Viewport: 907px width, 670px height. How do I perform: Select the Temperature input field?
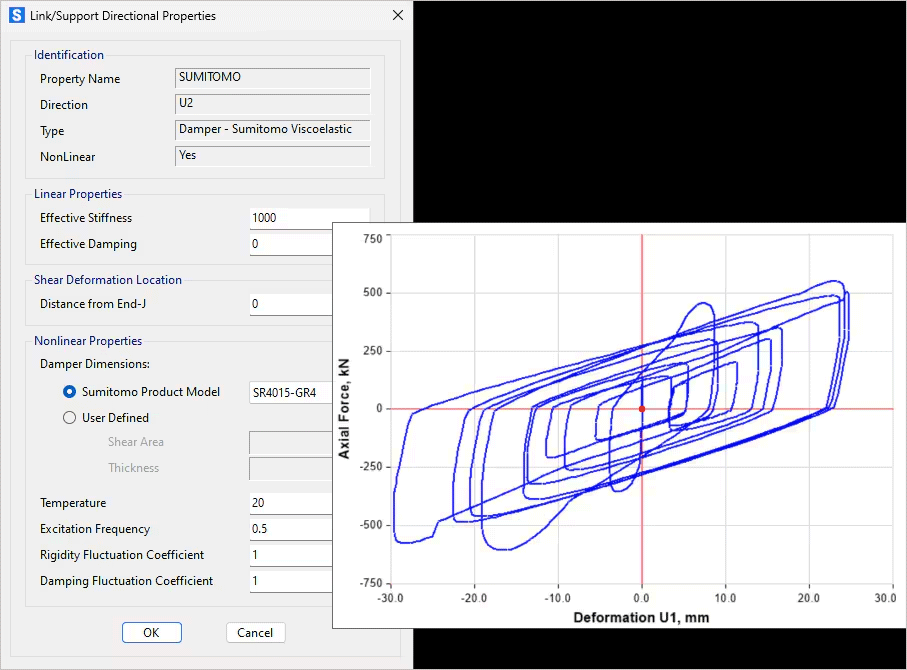290,503
